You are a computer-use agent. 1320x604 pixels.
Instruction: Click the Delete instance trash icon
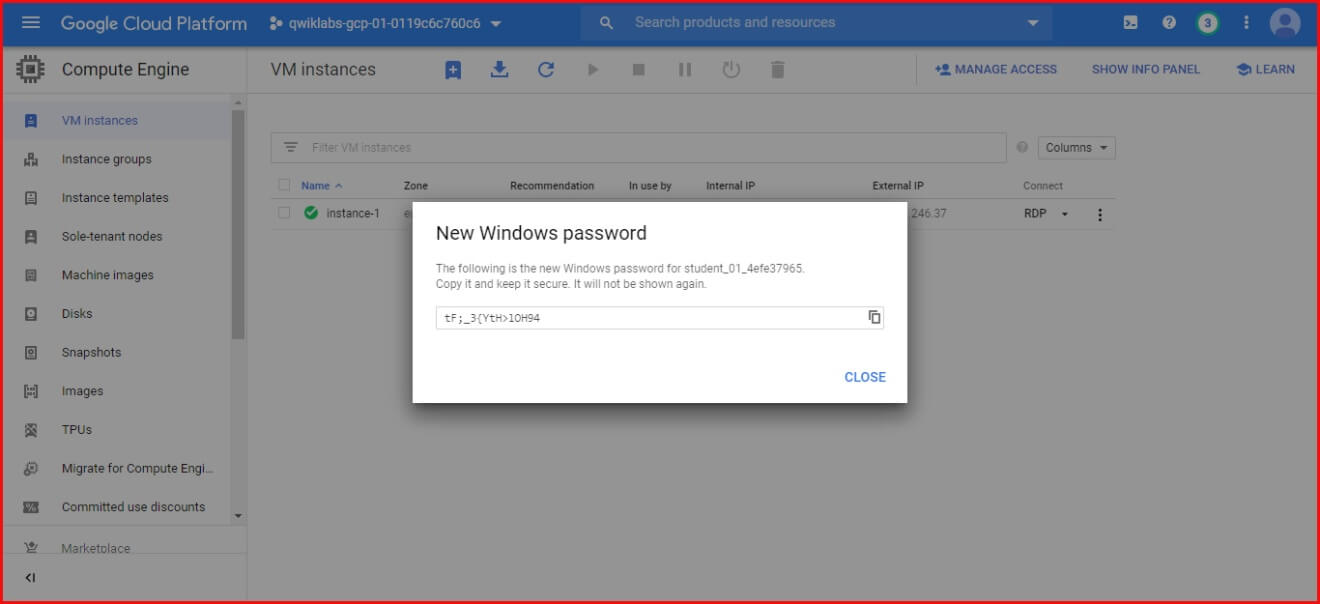pyautogui.click(x=777, y=69)
